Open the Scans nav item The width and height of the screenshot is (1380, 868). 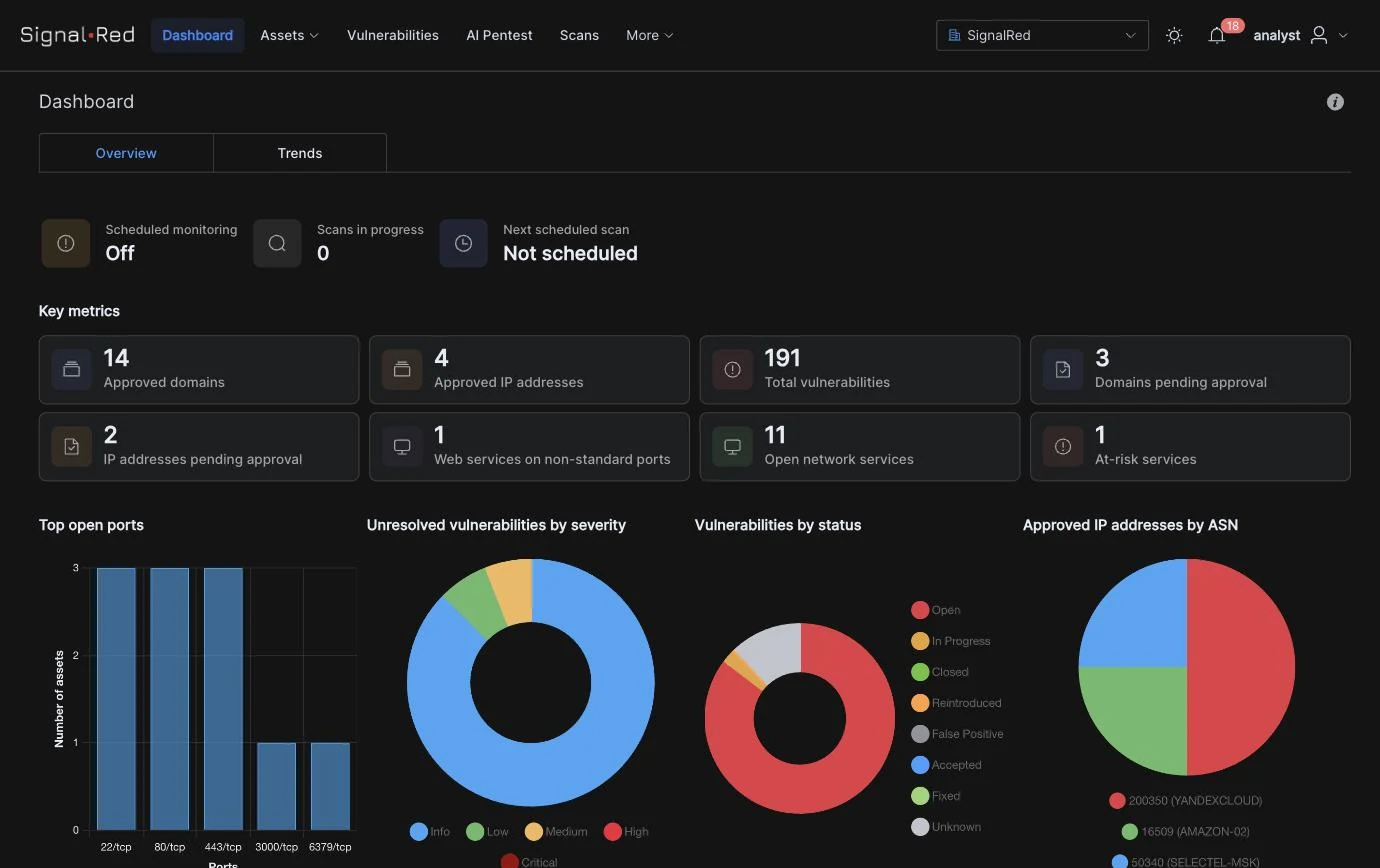pos(579,35)
